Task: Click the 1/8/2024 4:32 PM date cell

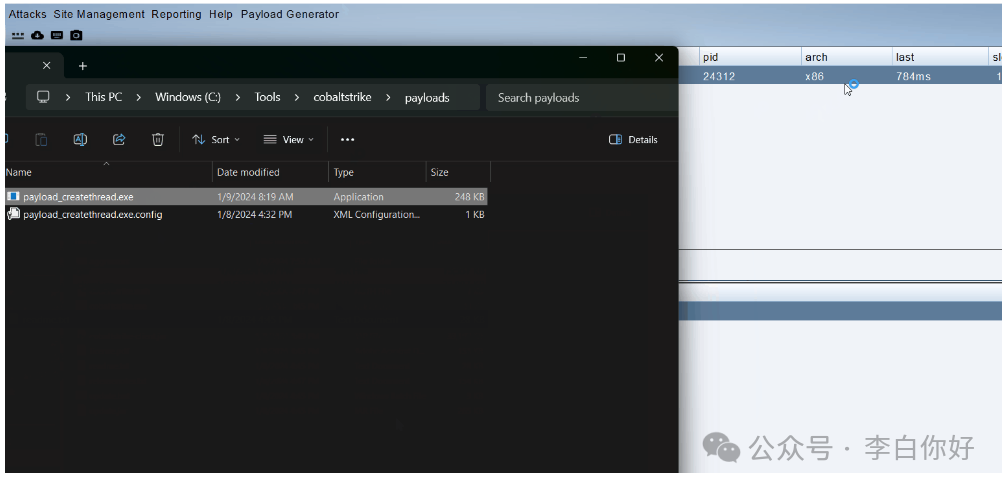Action: point(255,215)
